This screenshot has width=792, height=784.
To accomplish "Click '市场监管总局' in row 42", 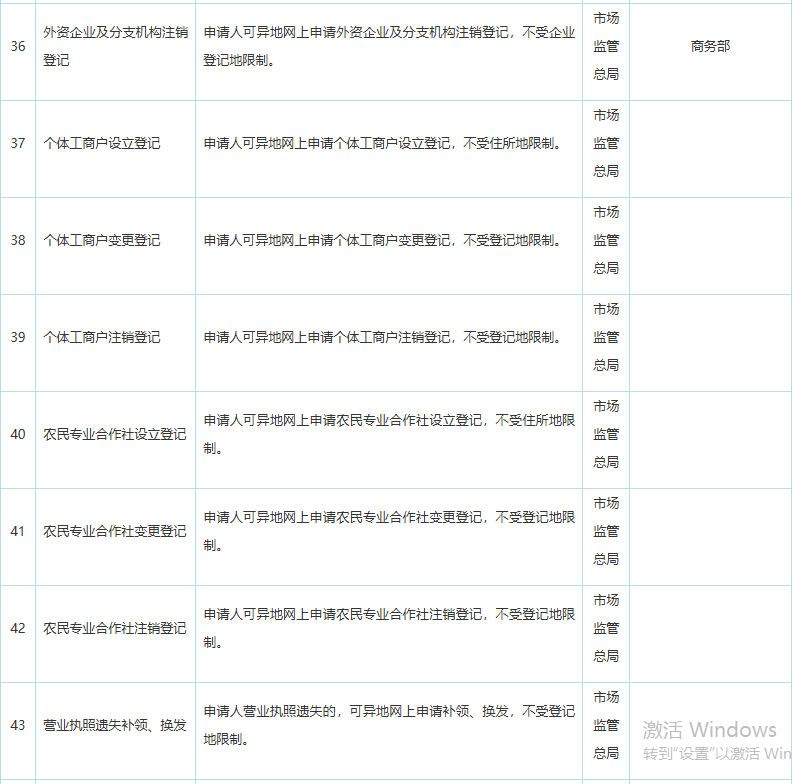I will point(606,628).
